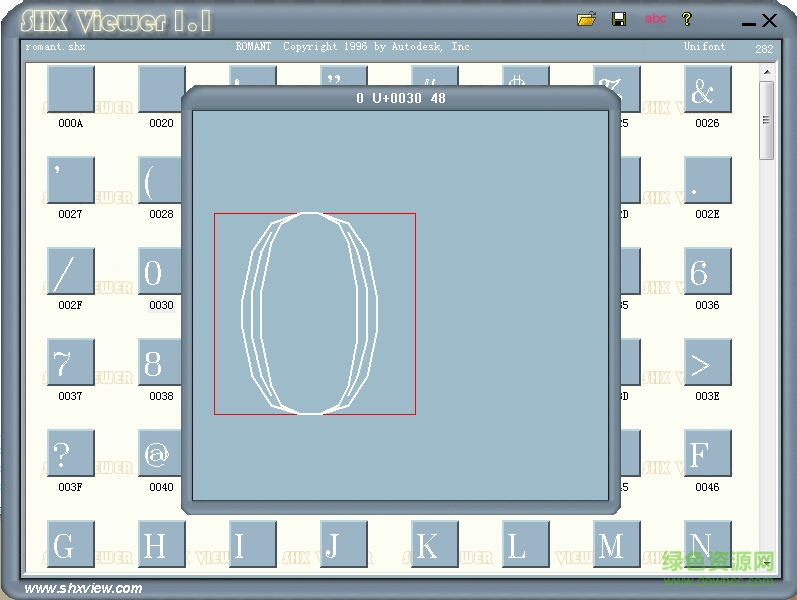Select the period glyph tile 002E
797x600 pixels.
coord(707,181)
